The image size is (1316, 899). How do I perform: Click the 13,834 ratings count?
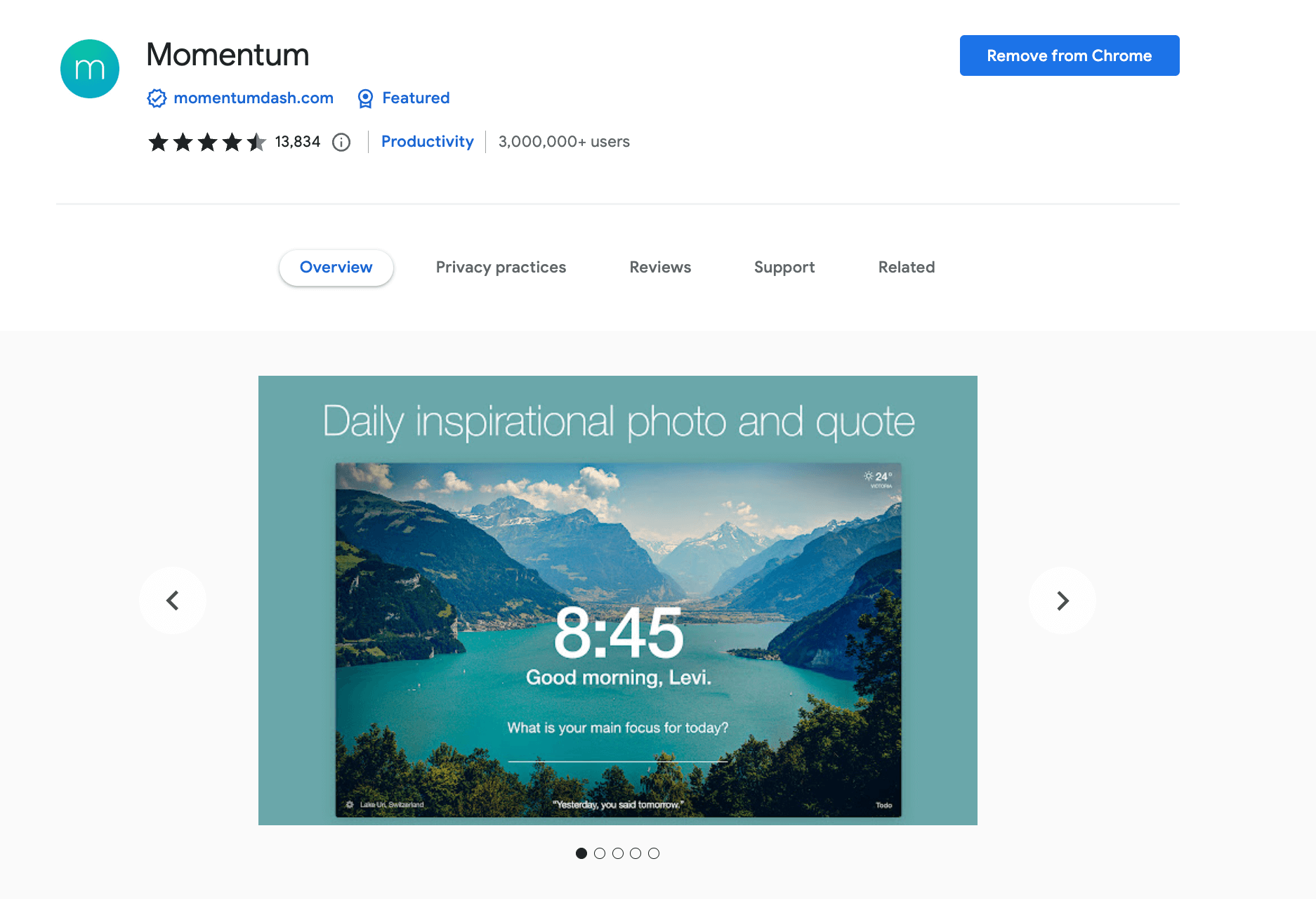click(298, 142)
